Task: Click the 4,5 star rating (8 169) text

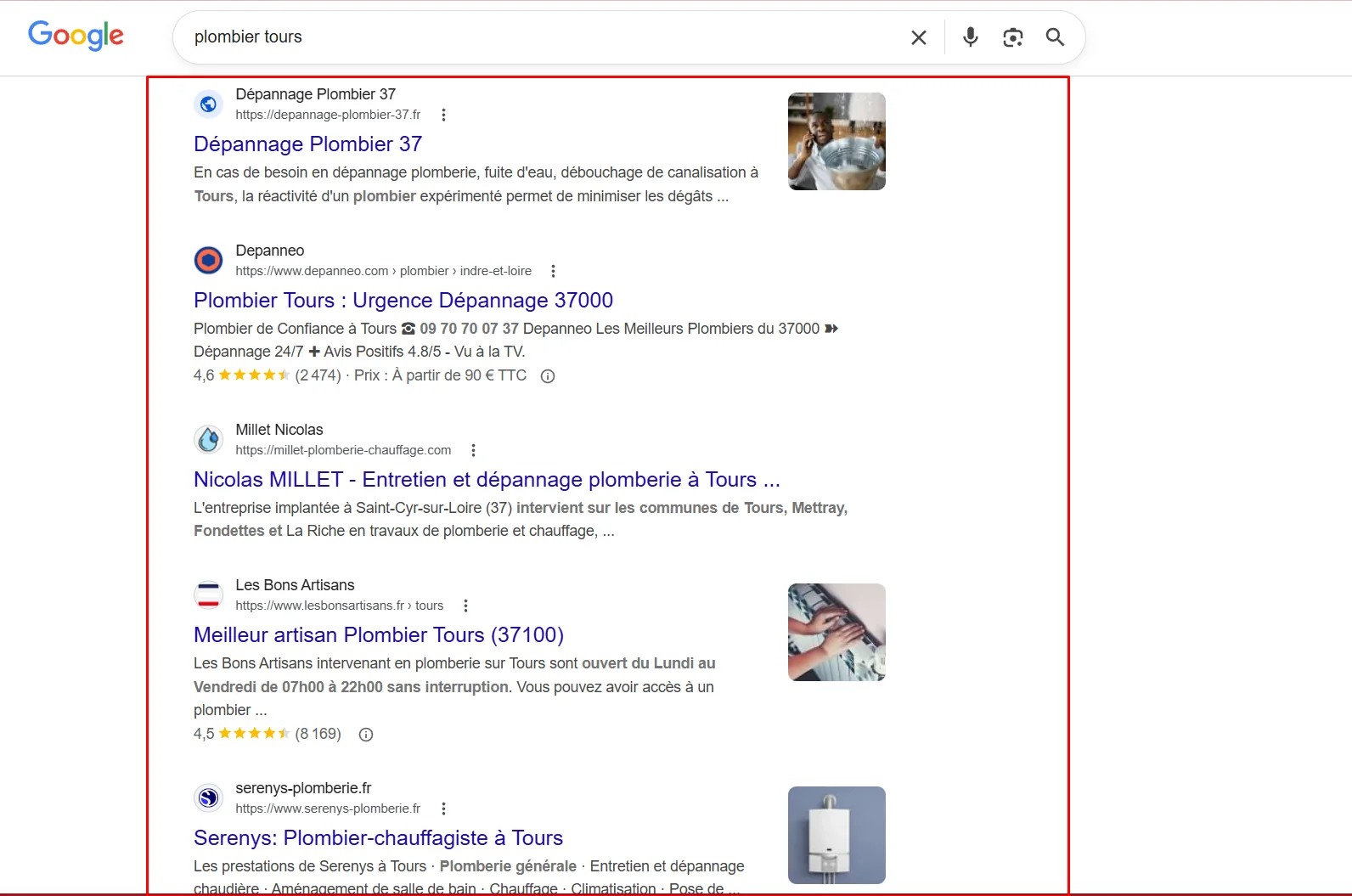Action: (x=268, y=734)
